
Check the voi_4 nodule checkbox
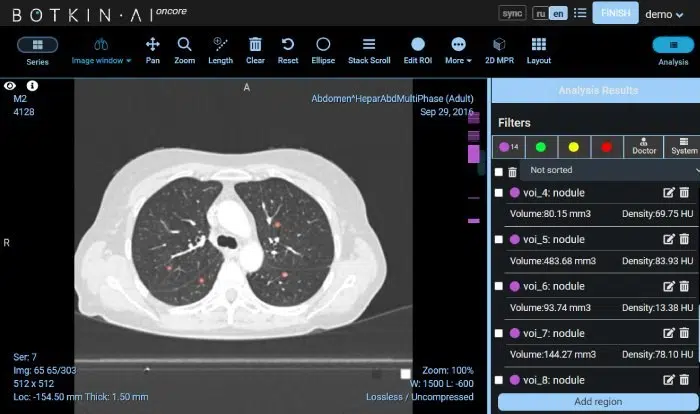pos(499,193)
